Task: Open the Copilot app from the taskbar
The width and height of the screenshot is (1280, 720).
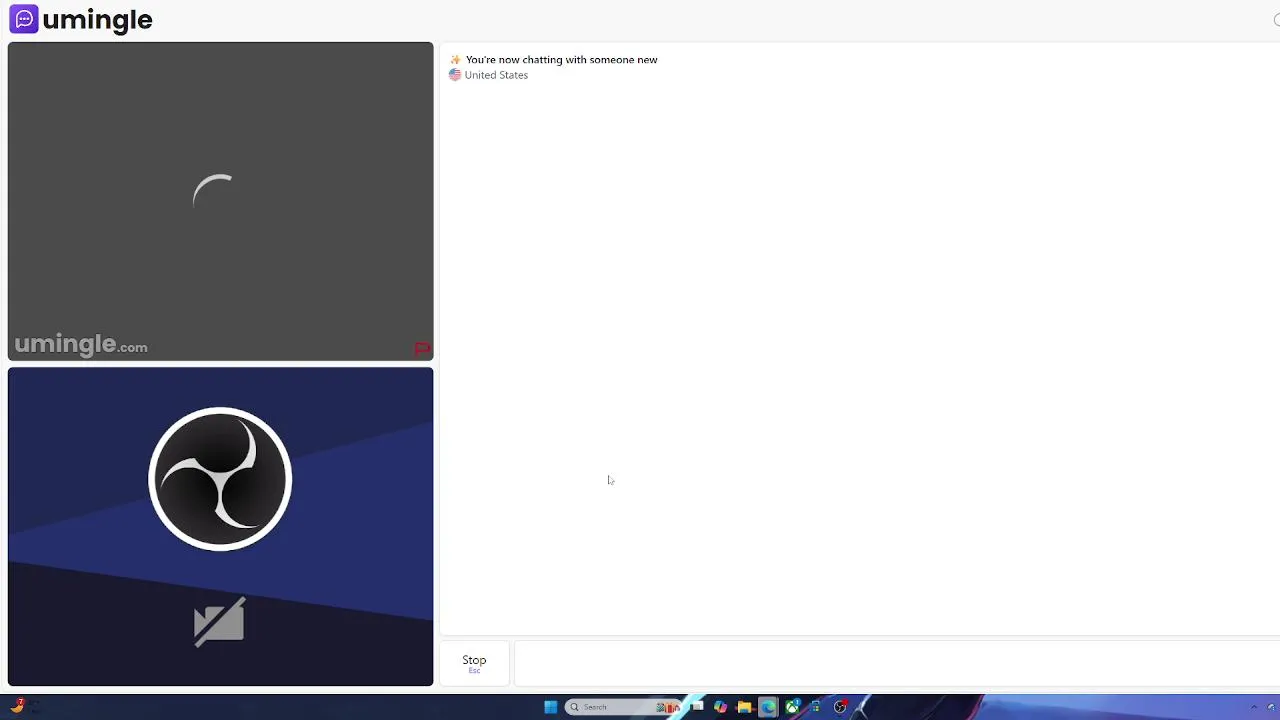Action: click(x=720, y=707)
